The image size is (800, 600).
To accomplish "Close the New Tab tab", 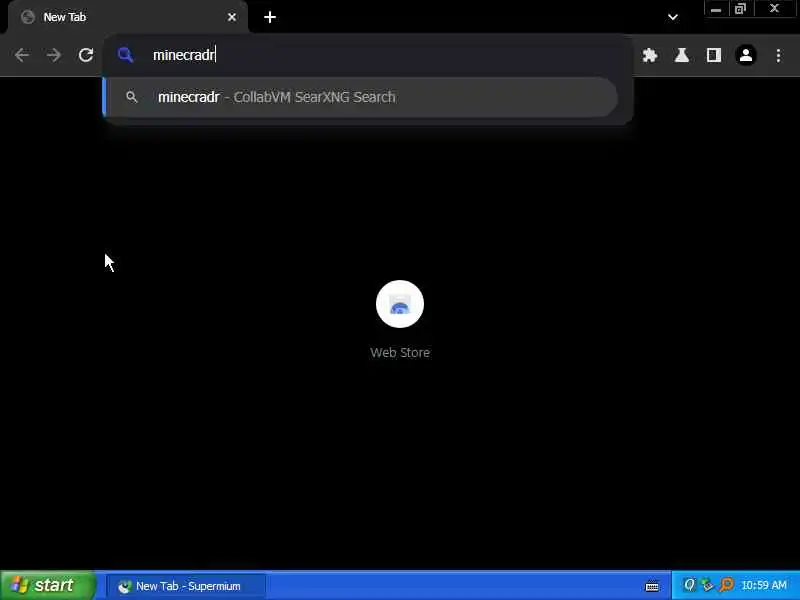I will [x=232, y=17].
